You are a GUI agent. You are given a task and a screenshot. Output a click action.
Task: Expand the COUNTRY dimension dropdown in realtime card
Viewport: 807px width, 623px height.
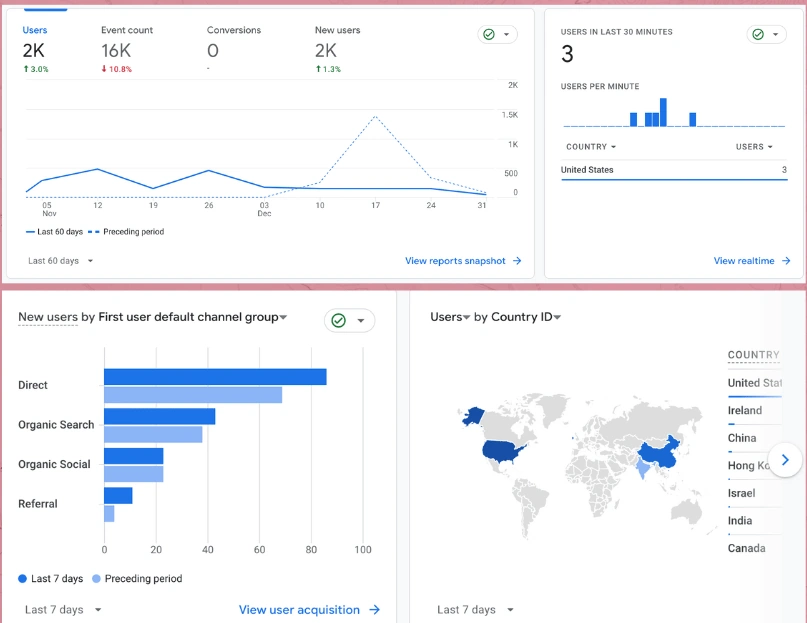point(591,147)
